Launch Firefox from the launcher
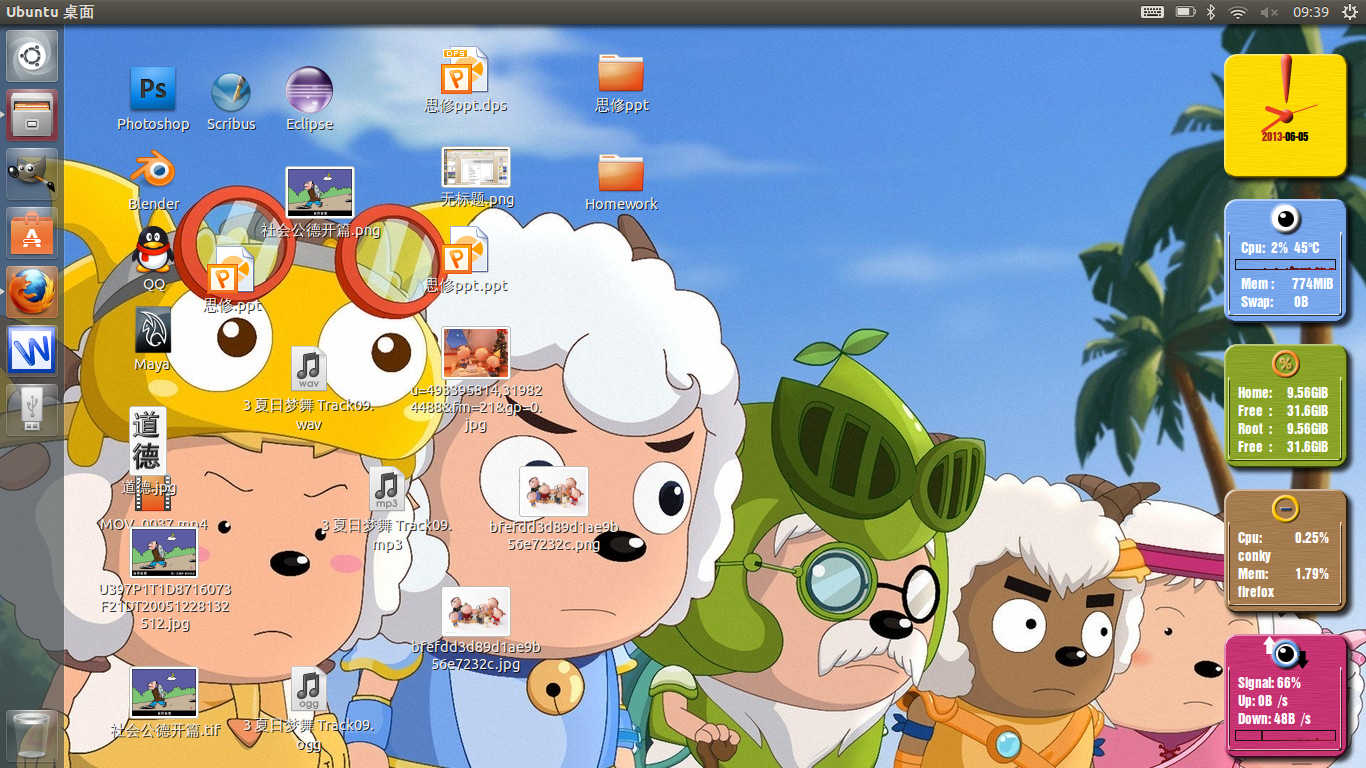 (32, 292)
